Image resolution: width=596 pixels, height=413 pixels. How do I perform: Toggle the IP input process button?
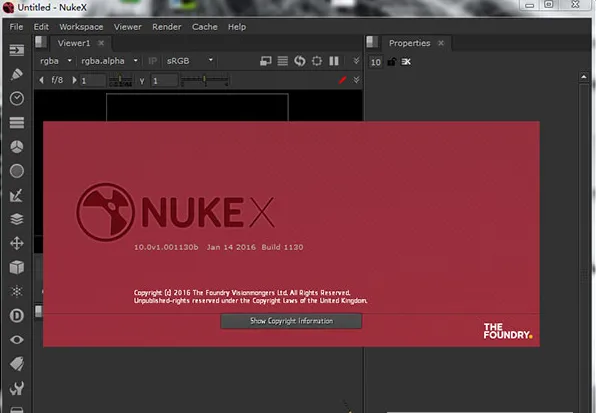[x=152, y=61]
